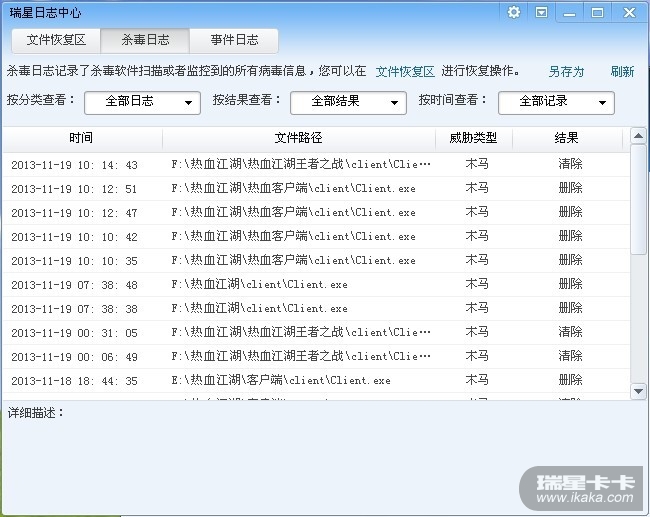The width and height of the screenshot is (650, 517).
Task: Maximize the 瑞星日志中心 window
Action: (x=597, y=13)
